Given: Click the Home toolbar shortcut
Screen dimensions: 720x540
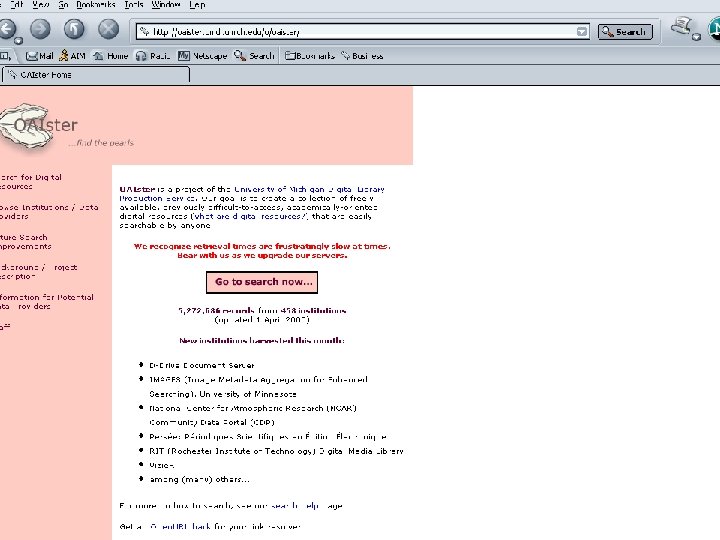Looking at the screenshot, I should [111, 56].
